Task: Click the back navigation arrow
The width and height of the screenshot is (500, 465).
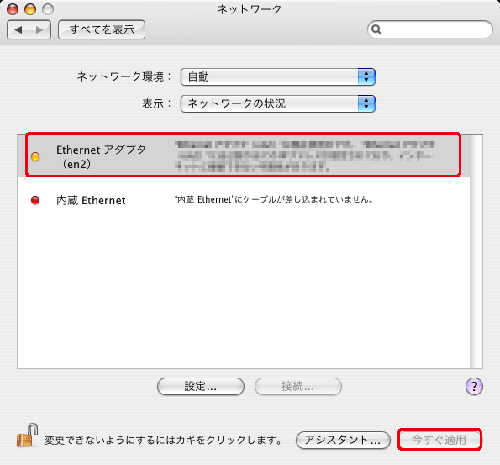Action: click(x=18, y=30)
